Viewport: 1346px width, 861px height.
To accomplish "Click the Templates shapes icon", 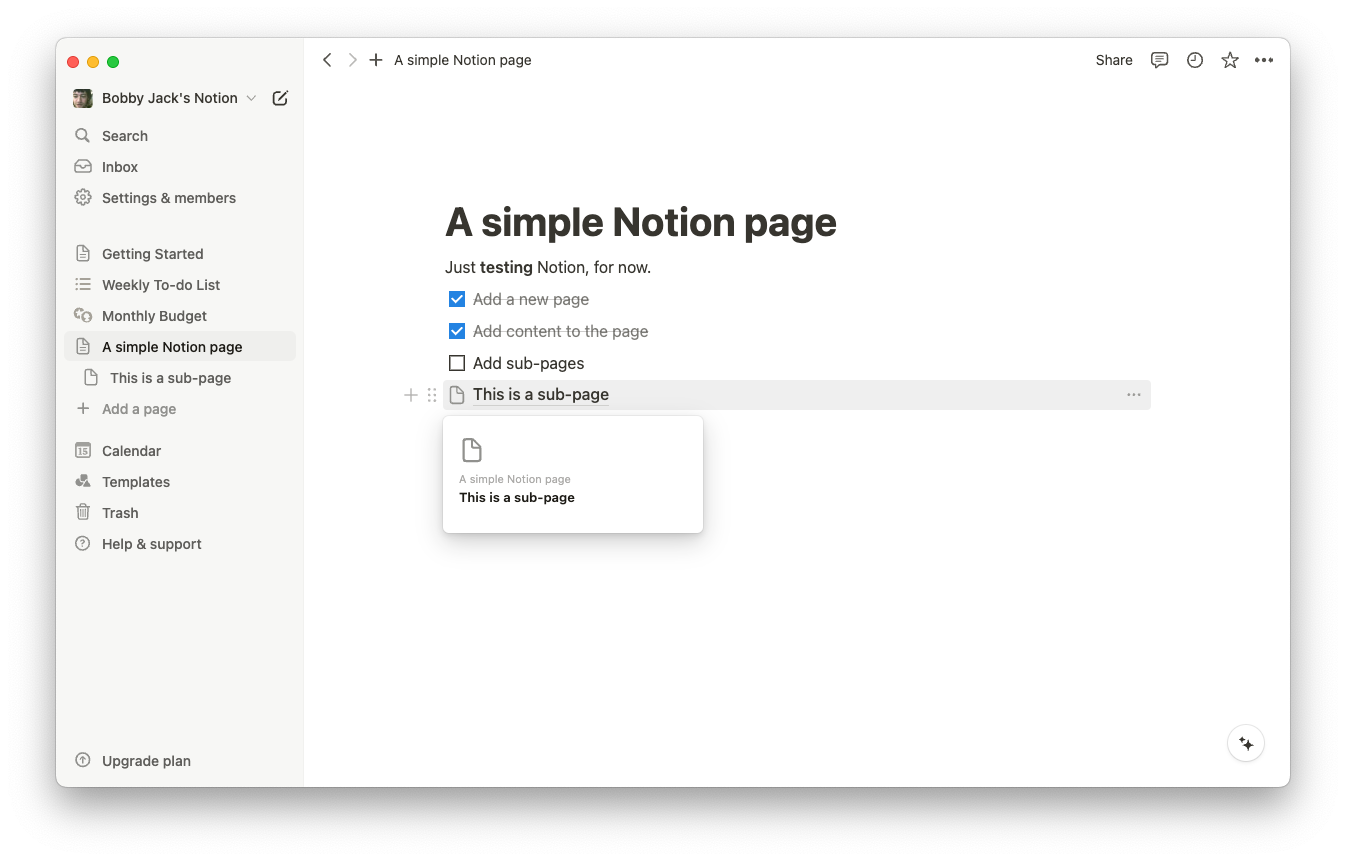I will pyautogui.click(x=83, y=481).
